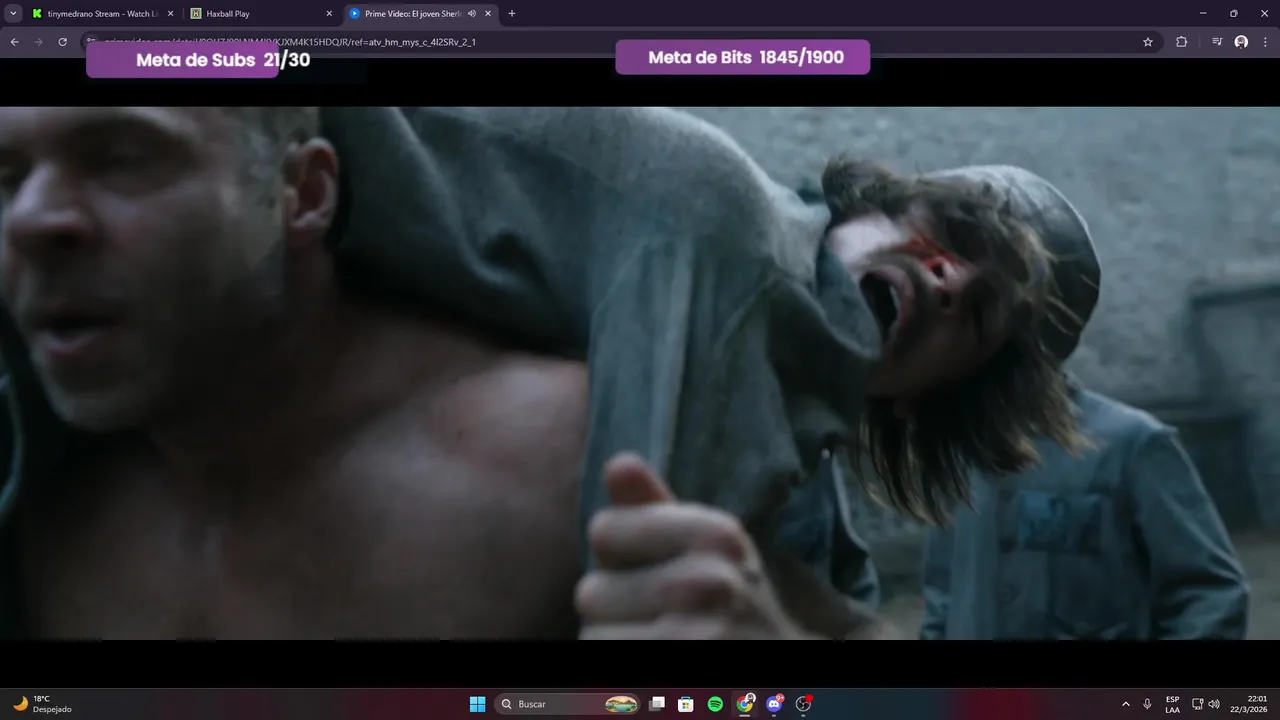
Task: Open the Chrome profile avatar
Action: [1241, 42]
